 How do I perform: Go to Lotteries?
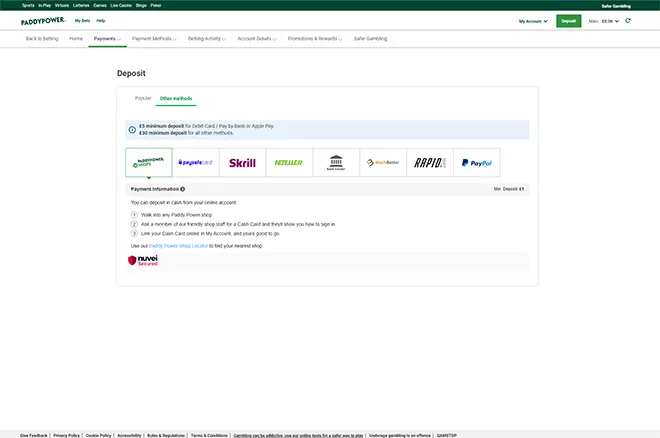(81, 5)
